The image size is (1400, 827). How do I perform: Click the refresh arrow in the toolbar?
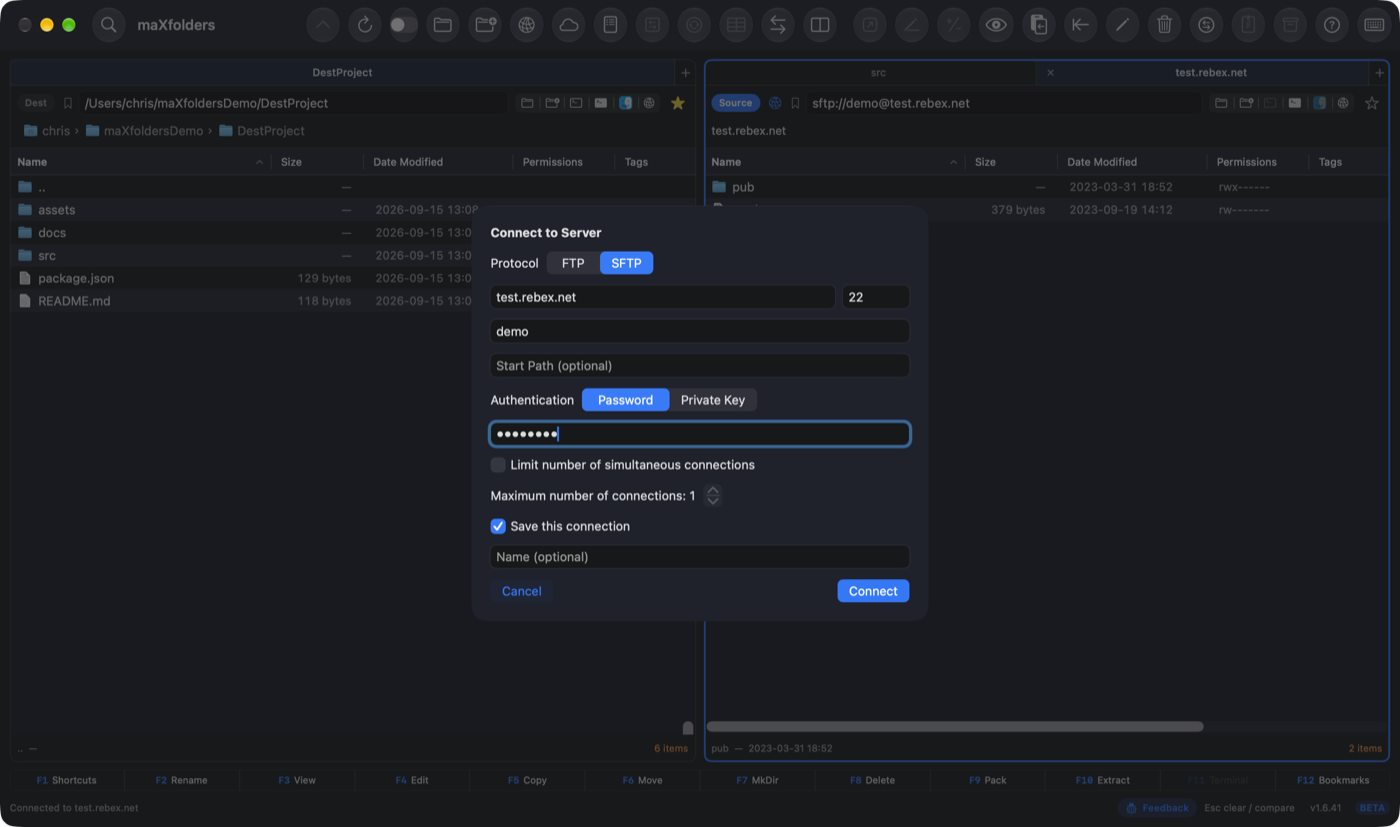[x=365, y=25]
